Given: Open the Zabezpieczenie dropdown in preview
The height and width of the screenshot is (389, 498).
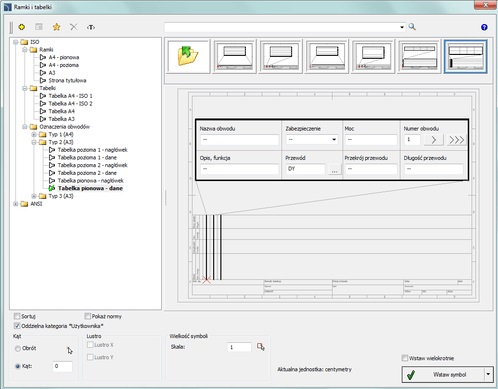Looking at the screenshot, I should click(x=334, y=139).
